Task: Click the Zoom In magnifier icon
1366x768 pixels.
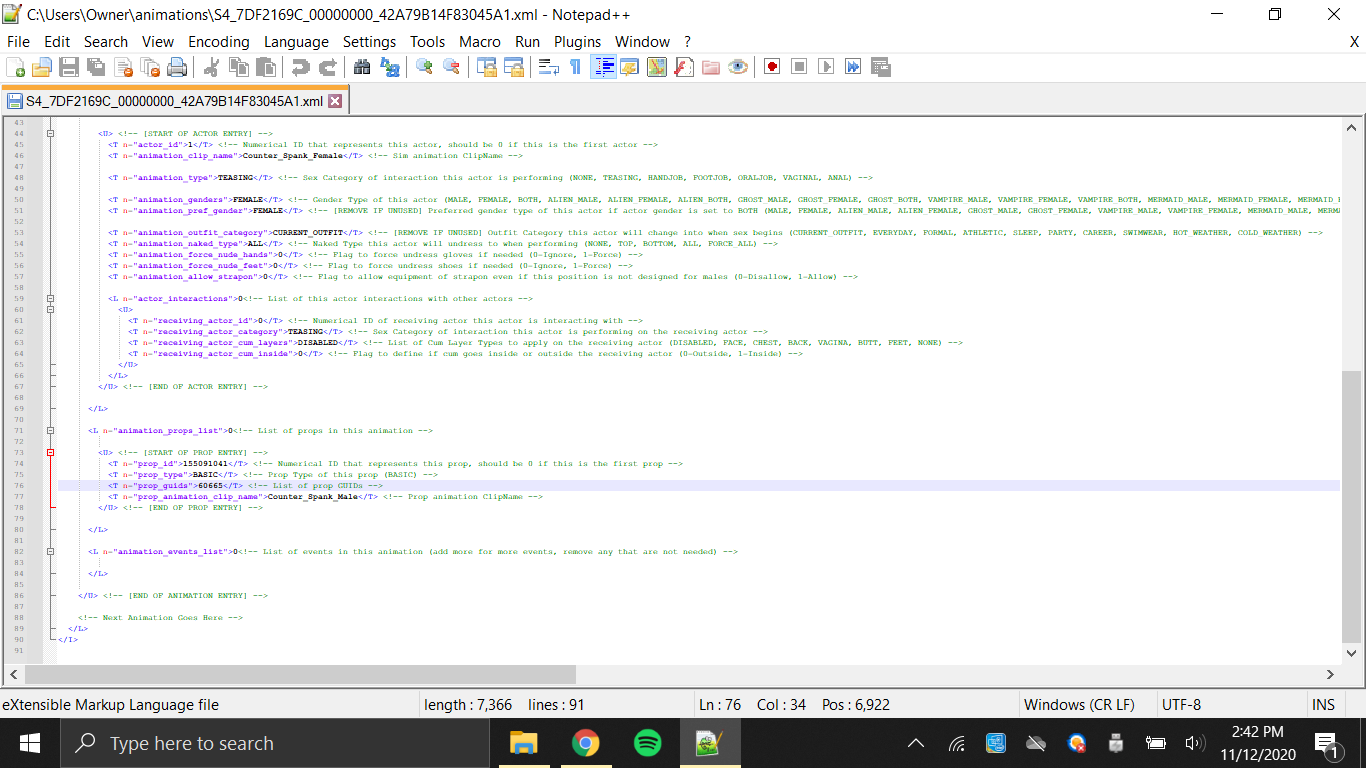Action: point(424,67)
